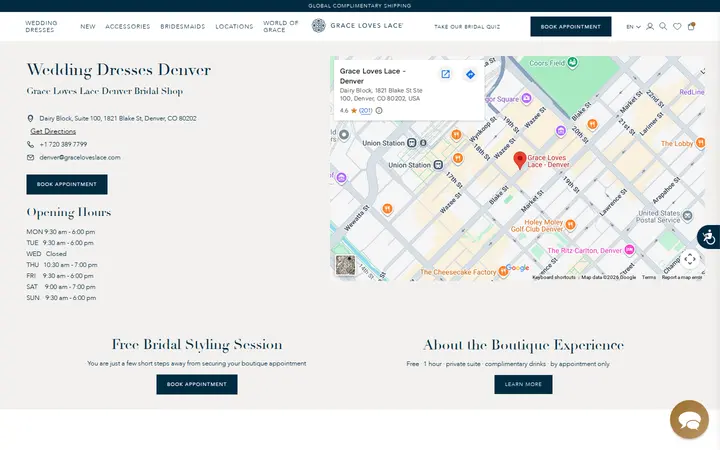Click the rating info icon on map card
Viewport: 720px width, 450px height.
[x=379, y=111]
